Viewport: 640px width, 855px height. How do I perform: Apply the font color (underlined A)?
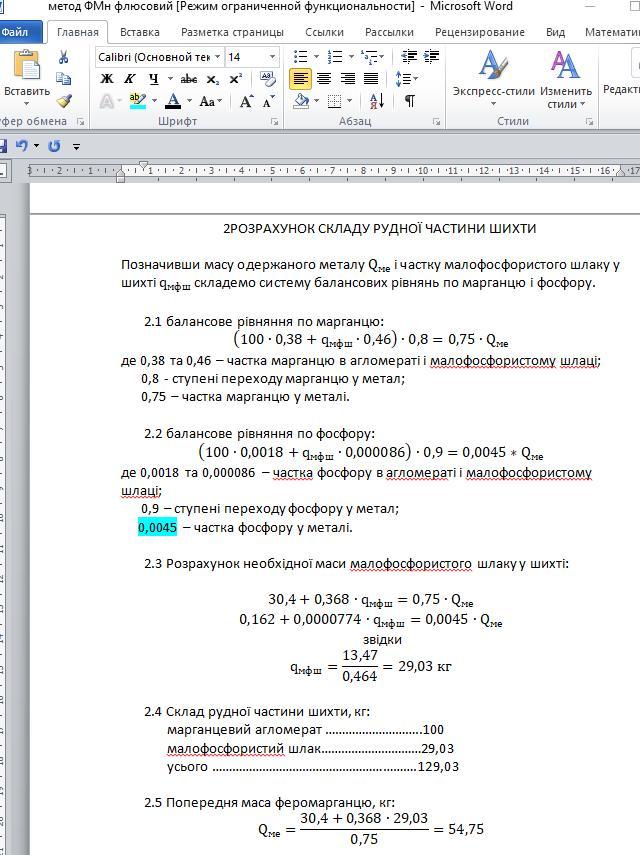click(x=173, y=101)
